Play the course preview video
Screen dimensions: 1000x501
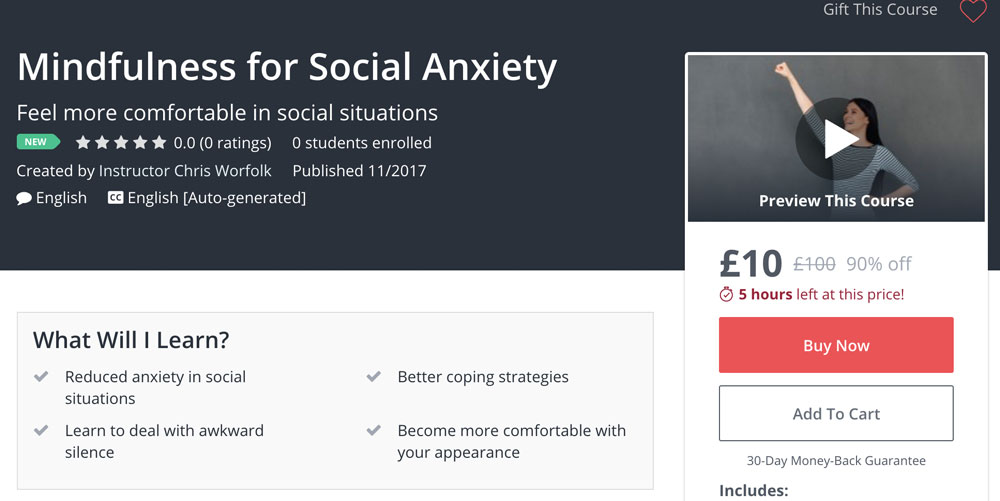click(836, 139)
